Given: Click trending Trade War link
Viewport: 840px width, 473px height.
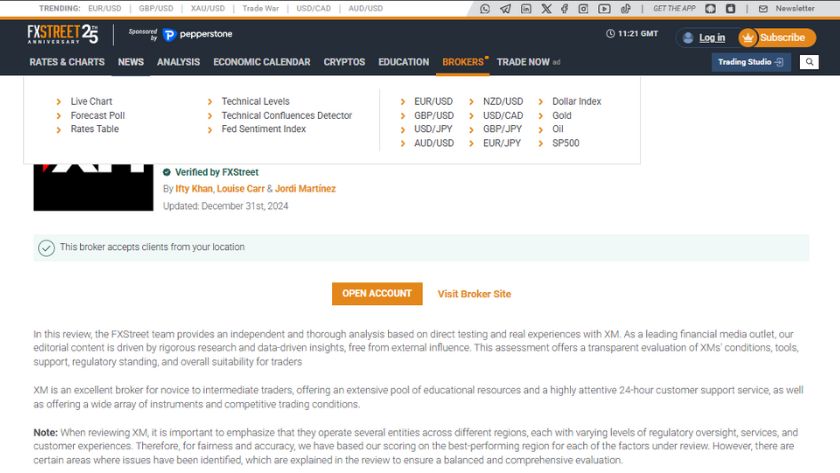Looking at the screenshot, I should click(x=260, y=9).
